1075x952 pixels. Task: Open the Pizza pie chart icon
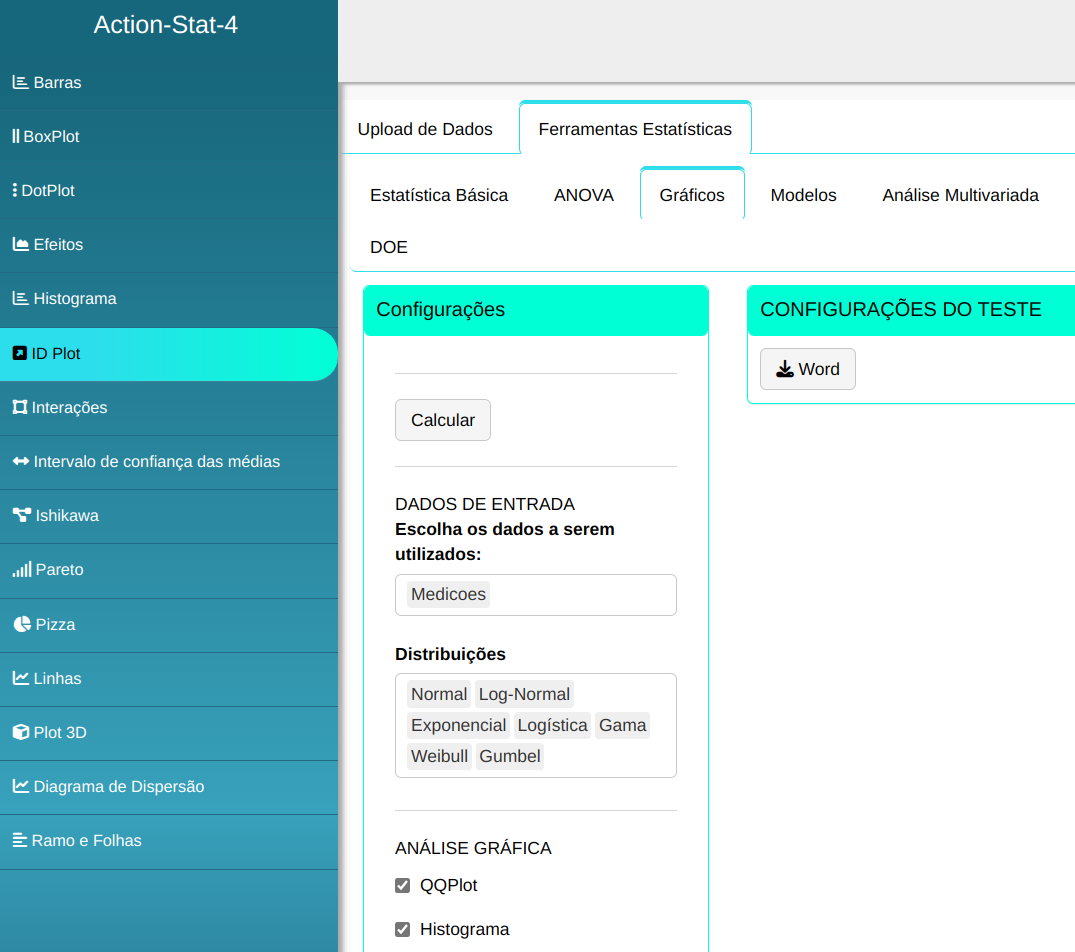click(x=22, y=625)
